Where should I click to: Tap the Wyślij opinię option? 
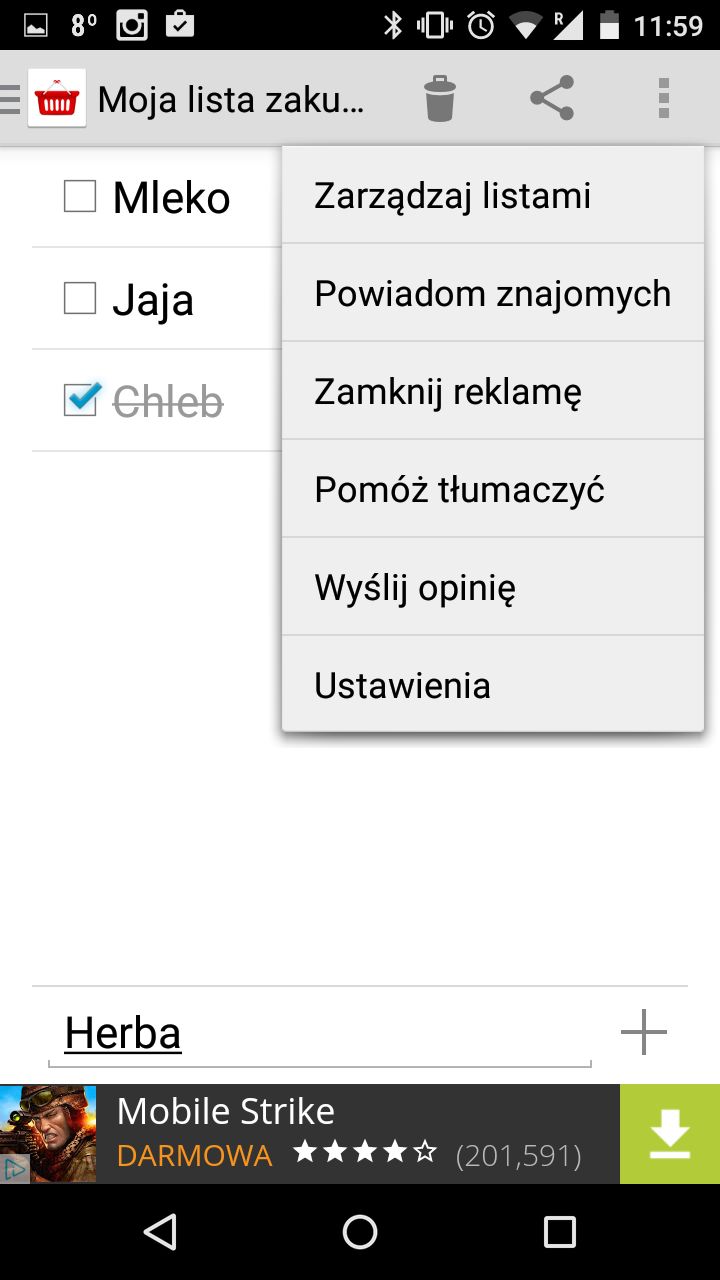click(x=493, y=587)
